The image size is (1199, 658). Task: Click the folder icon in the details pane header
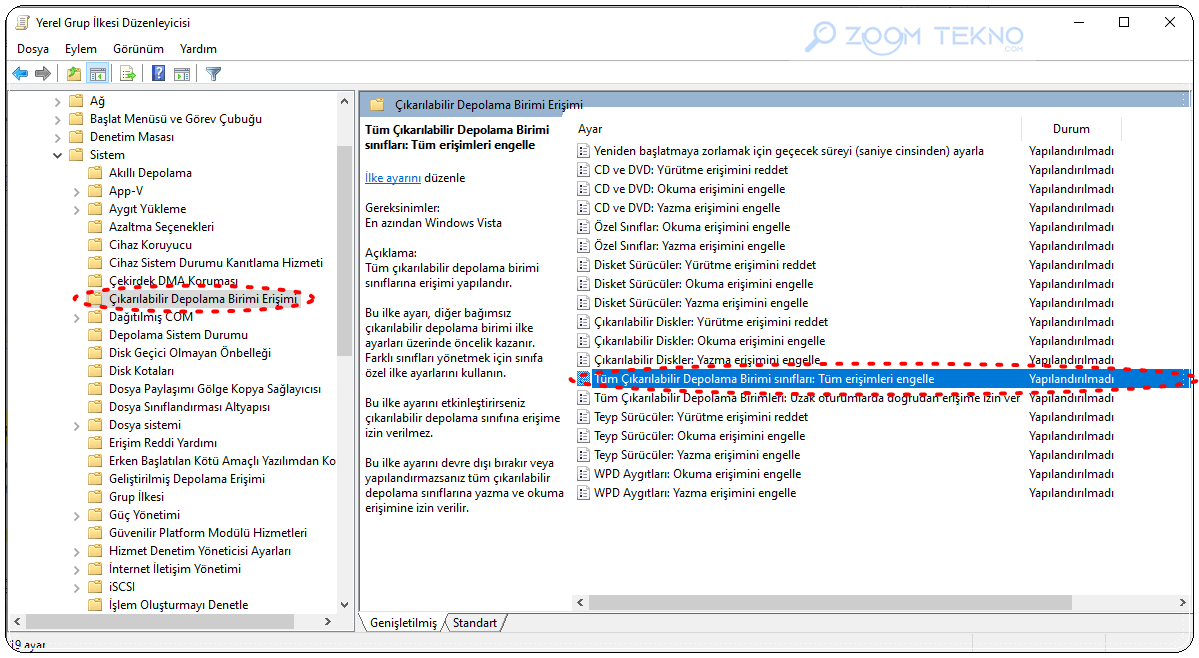(x=376, y=105)
